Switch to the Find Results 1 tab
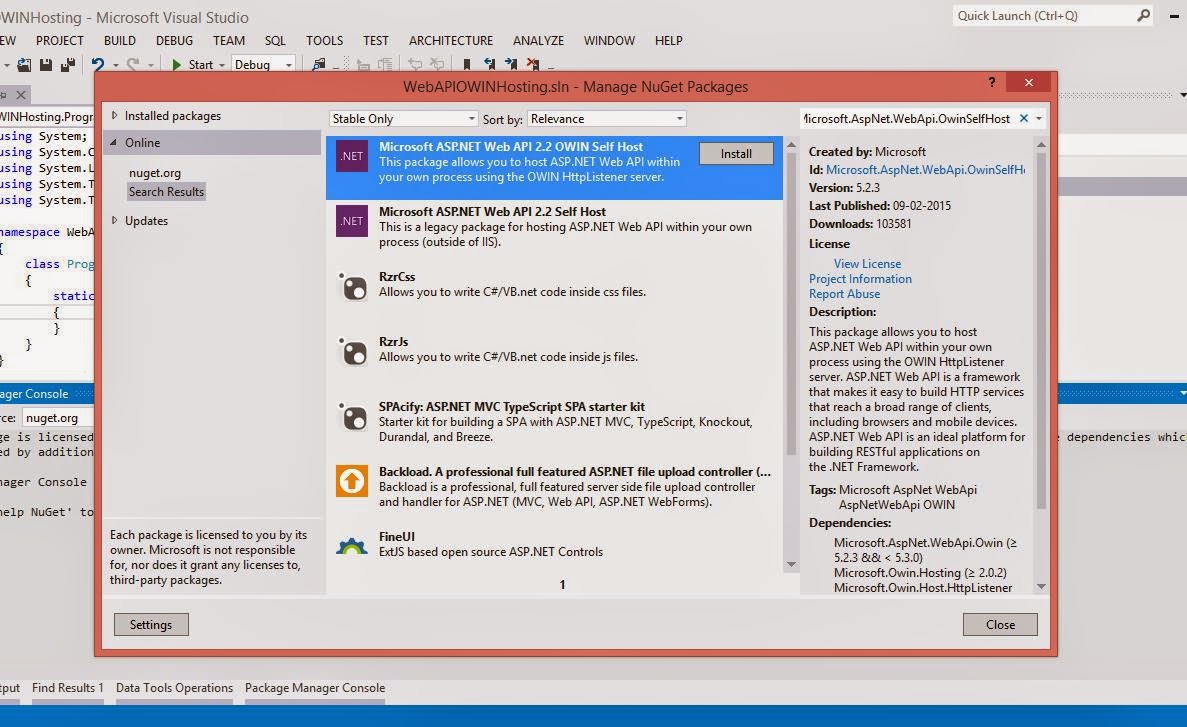This screenshot has width=1187, height=727. pyautogui.click(x=67, y=688)
